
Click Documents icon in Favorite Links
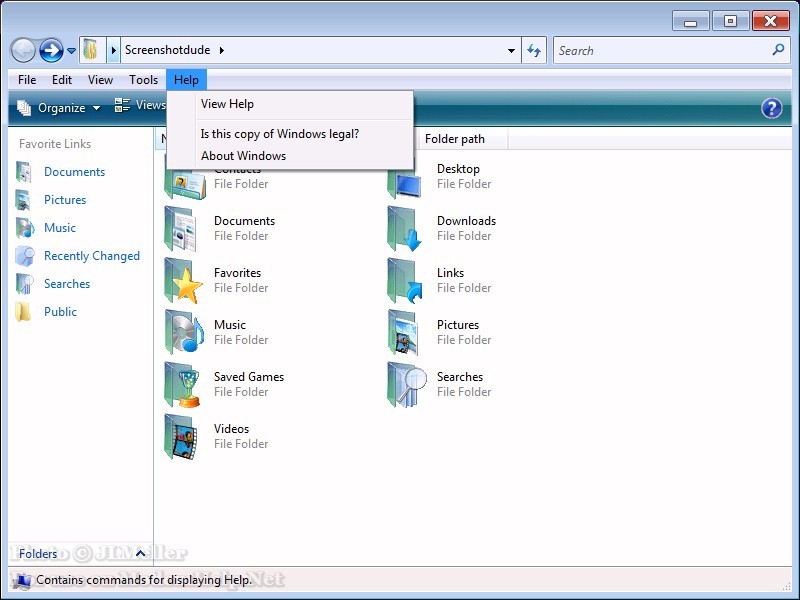(x=24, y=172)
